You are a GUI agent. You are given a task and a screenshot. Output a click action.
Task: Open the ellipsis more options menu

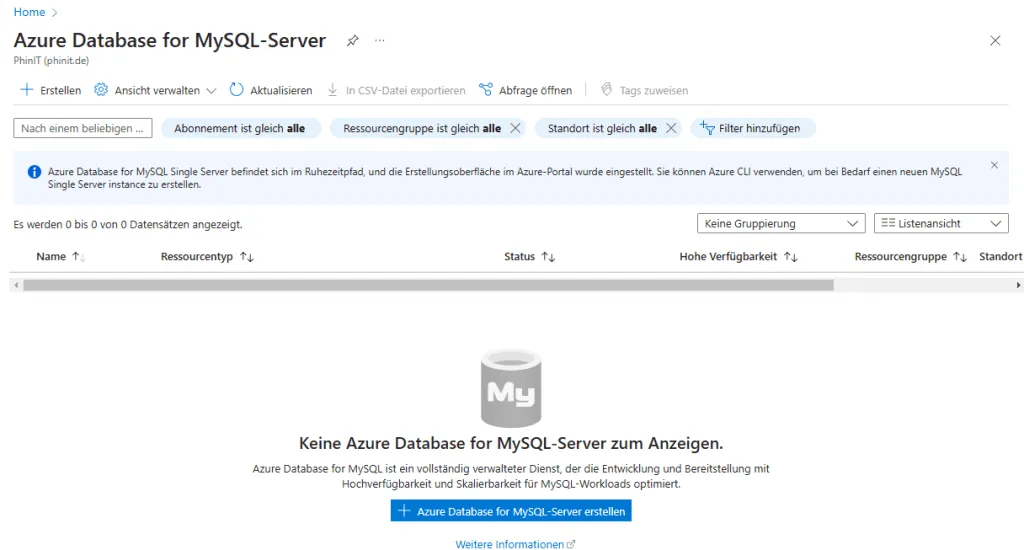(380, 41)
